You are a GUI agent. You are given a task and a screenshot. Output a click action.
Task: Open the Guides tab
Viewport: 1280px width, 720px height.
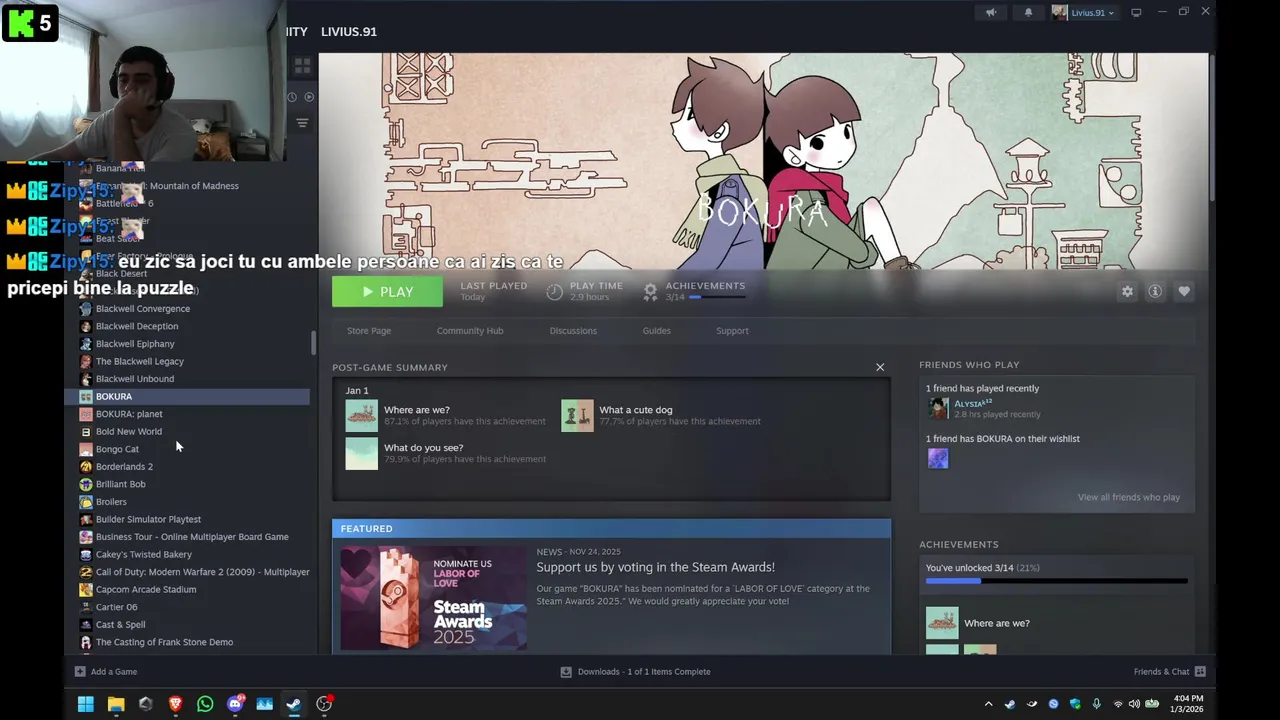(656, 331)
